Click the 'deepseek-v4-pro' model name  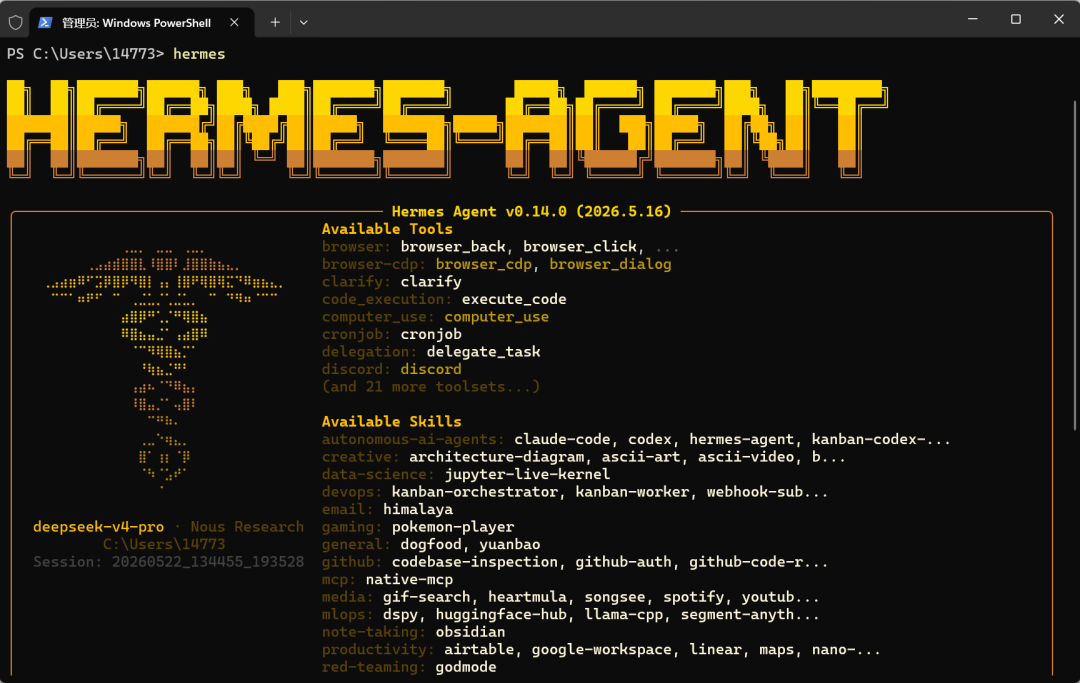98,527
